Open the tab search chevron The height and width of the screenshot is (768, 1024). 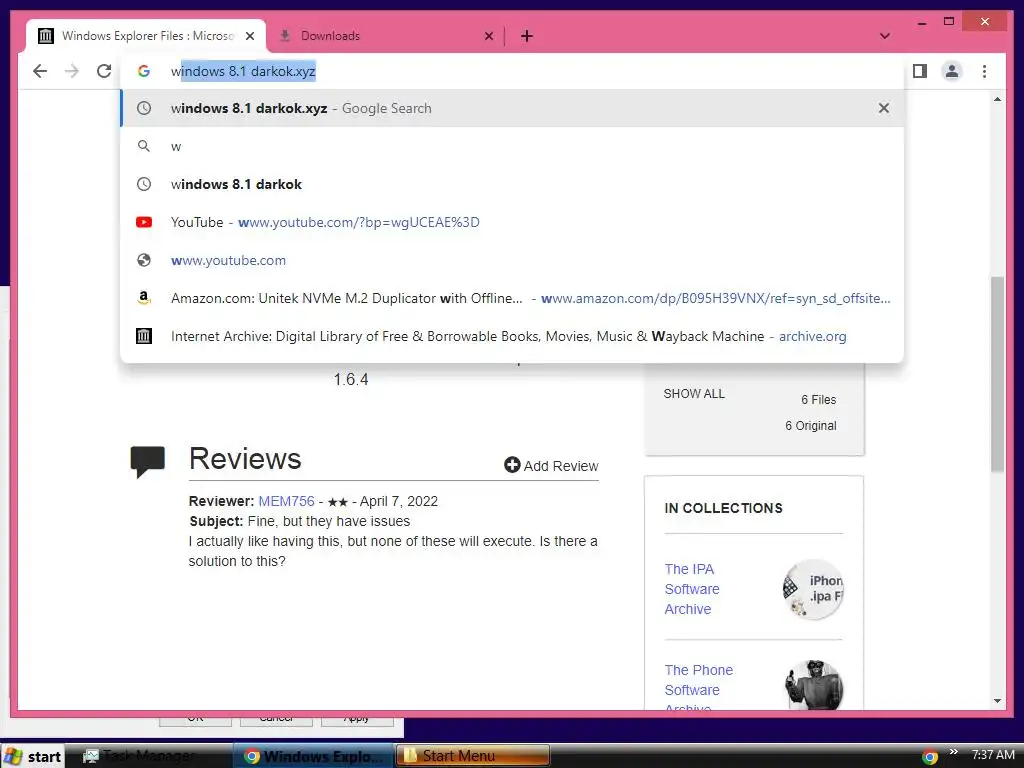[x=885, y=36]
